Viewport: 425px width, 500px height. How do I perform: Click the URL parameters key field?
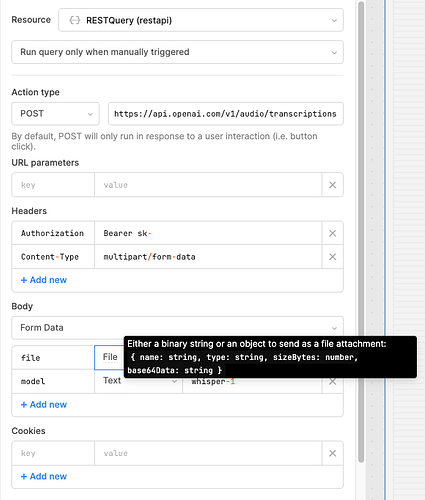(x=53, y=185)
